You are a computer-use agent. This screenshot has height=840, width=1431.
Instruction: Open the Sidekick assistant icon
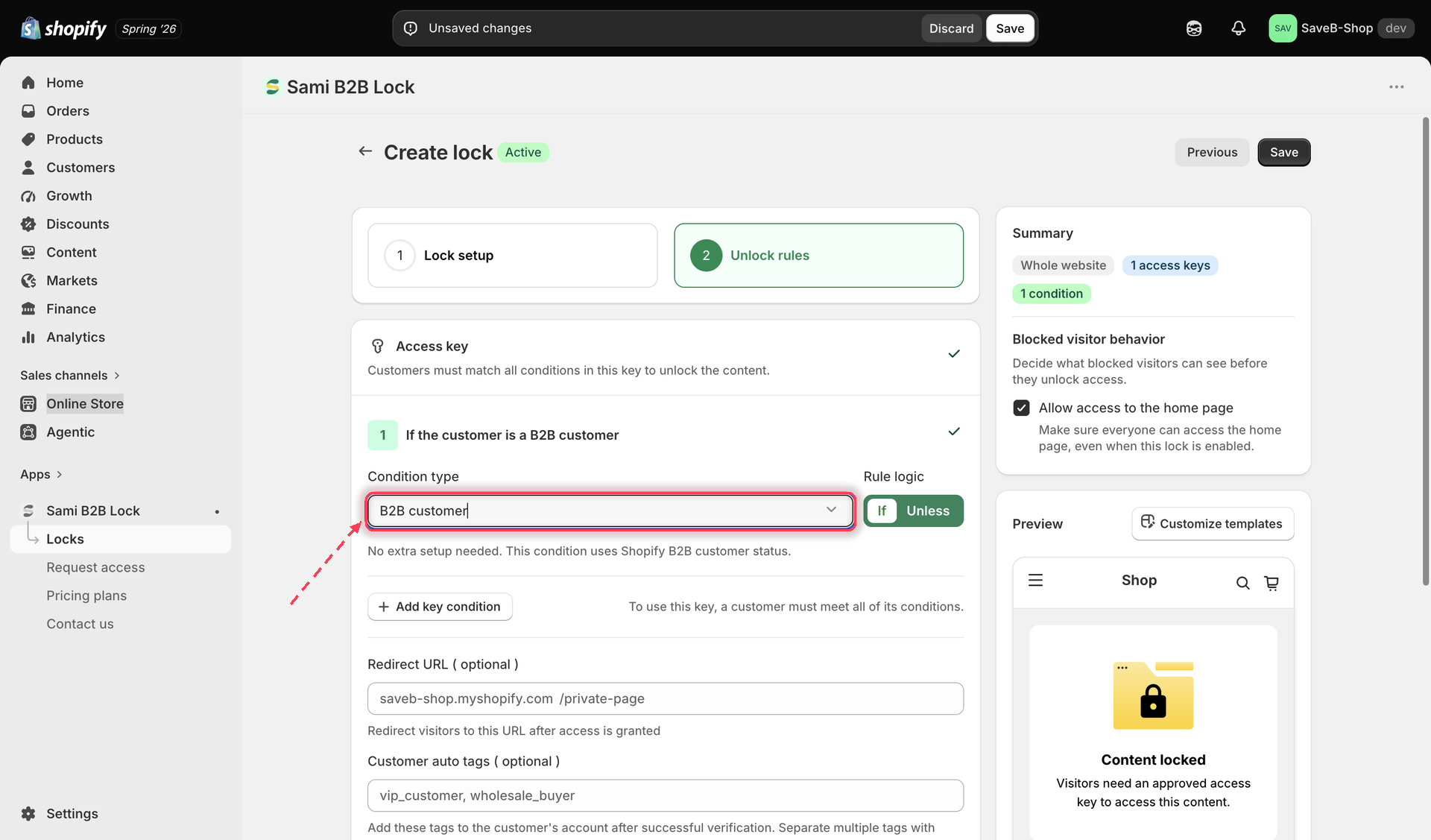(1194, 28)
